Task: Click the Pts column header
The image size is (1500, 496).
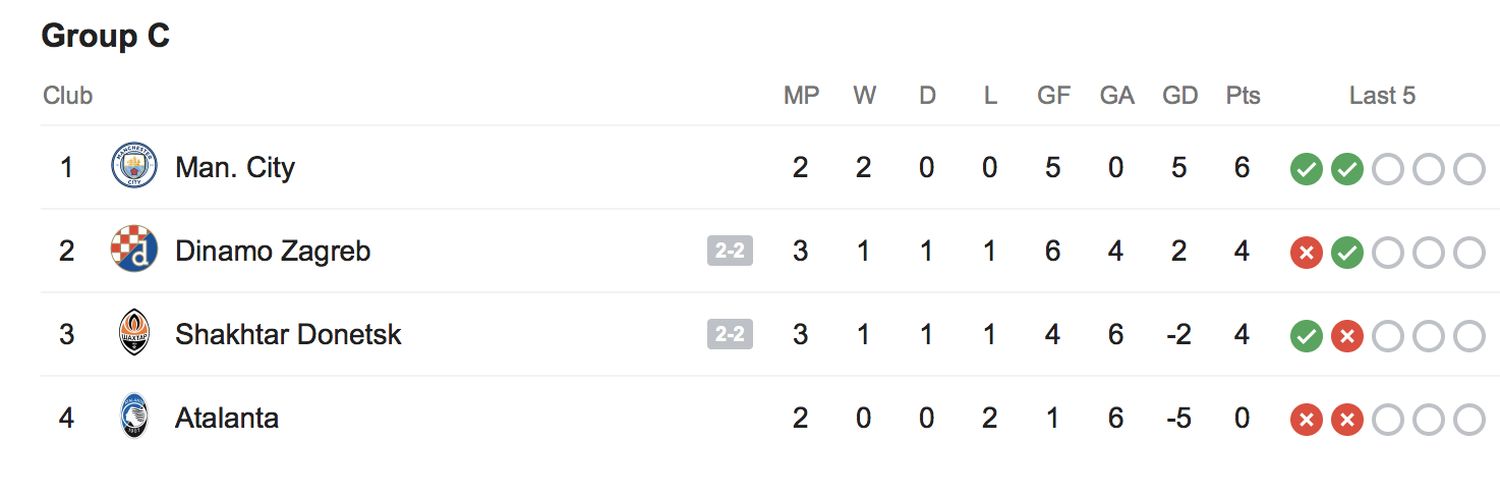Action: click(x=1243, y=96)
